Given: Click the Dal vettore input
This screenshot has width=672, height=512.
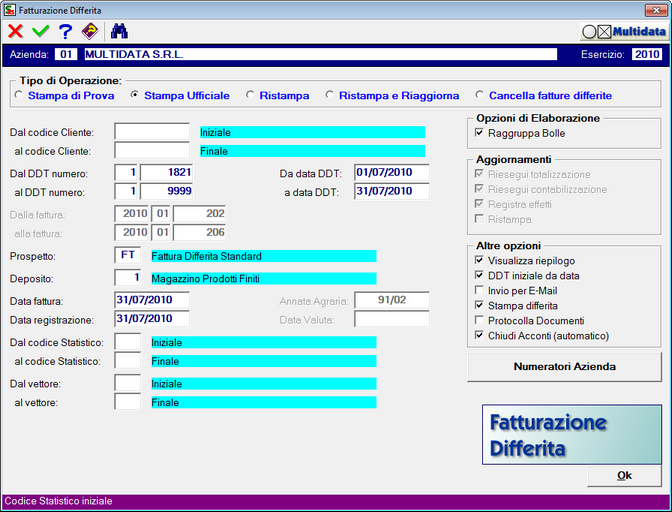Looking at the screenshot, I should (128, 383).
